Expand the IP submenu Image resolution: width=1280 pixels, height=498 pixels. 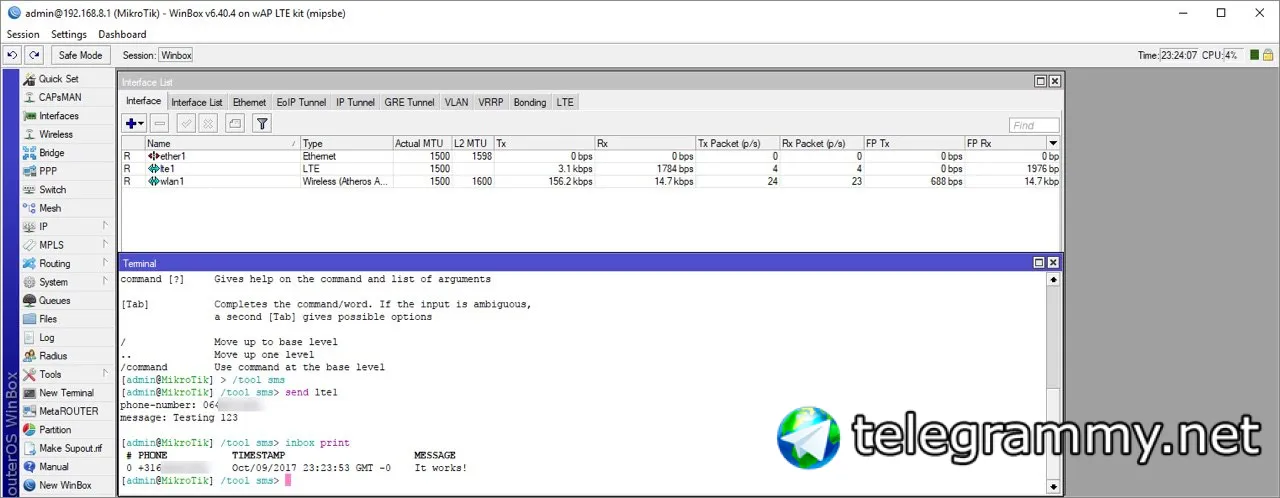67,227
